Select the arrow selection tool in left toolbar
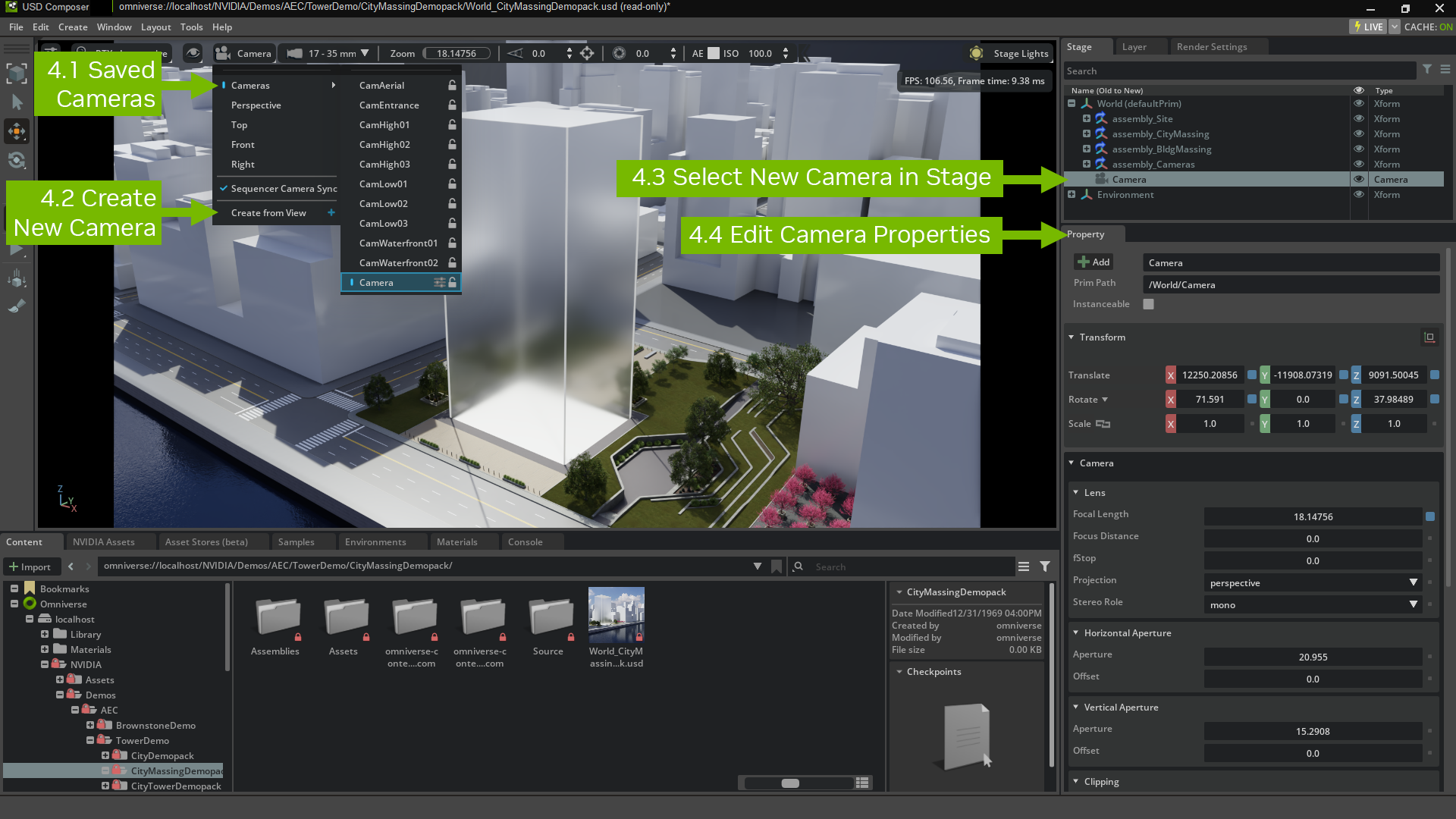1456x819 pixels. (x=17, y=102)
